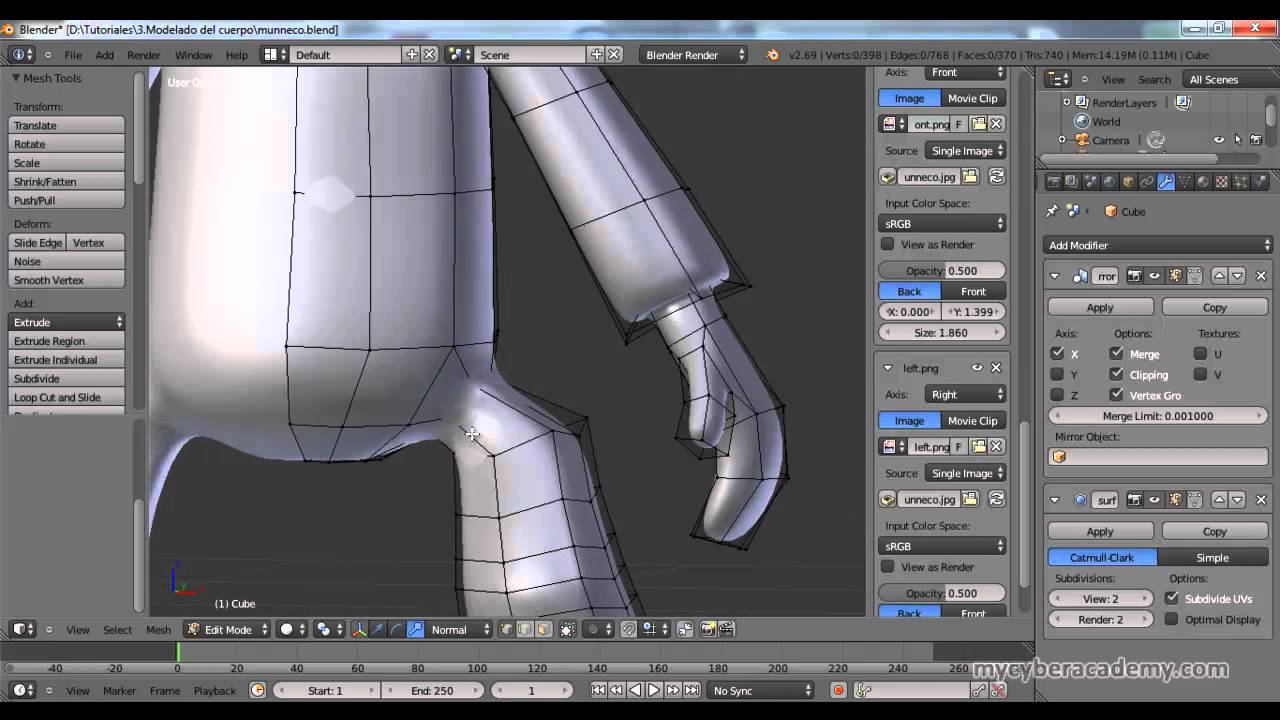Screen dimensions: 1280x720
Task: Click the Translate button
Action: click(x=67, y=125)
